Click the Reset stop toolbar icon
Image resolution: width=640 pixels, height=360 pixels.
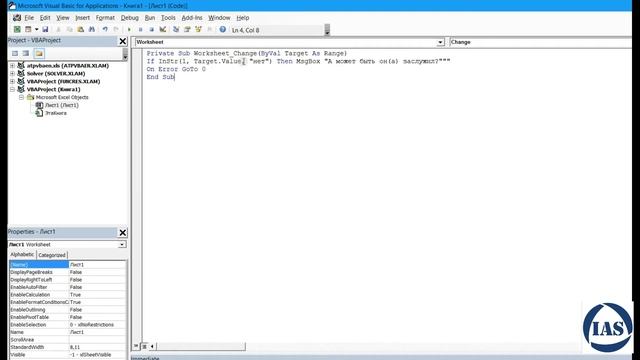[x=151, y=29]
